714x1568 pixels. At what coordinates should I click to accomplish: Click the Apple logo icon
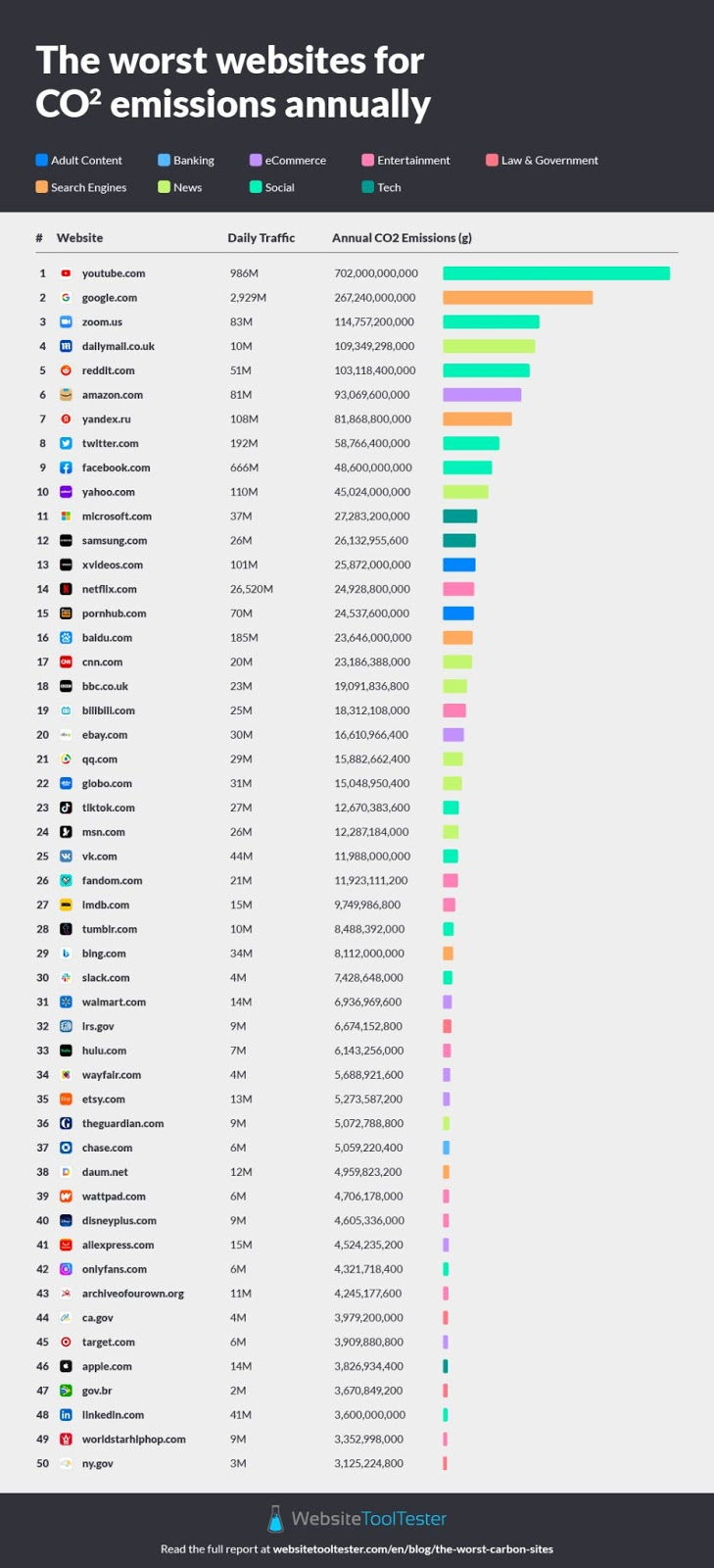[66, 1366]
